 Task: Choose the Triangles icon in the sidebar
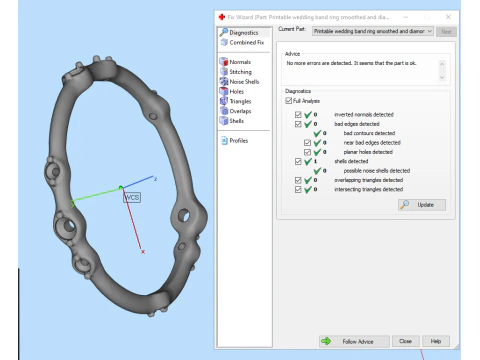224,101
